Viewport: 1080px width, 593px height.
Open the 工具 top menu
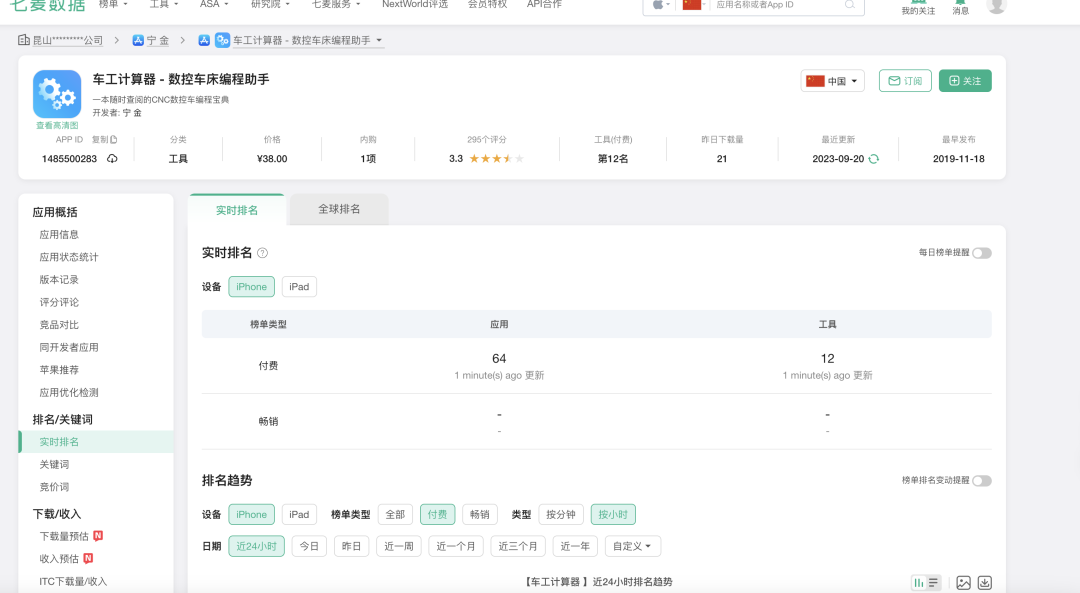click(x=164, y=4)
